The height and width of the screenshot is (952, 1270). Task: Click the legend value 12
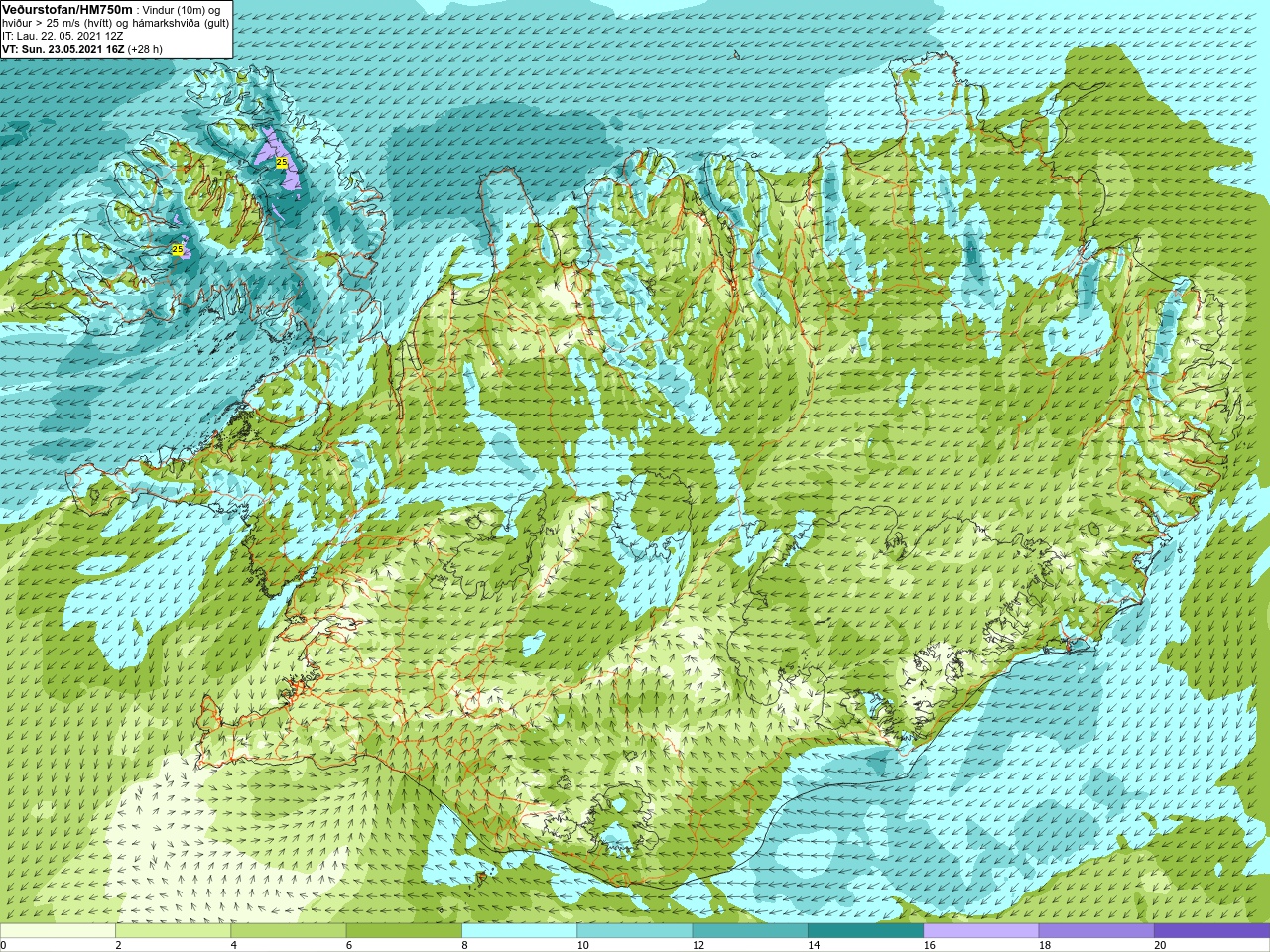(698, 945)
